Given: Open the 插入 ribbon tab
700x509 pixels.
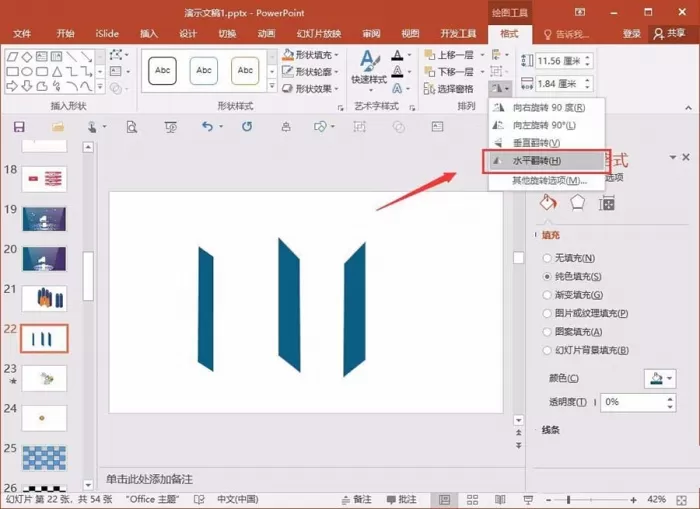Looking at the screenshot, I should tap(149, 34).
